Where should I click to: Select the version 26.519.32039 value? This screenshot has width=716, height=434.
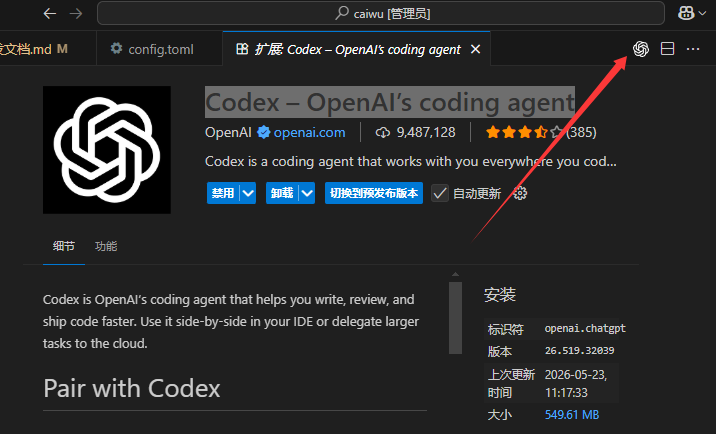[x=579, y=351]
